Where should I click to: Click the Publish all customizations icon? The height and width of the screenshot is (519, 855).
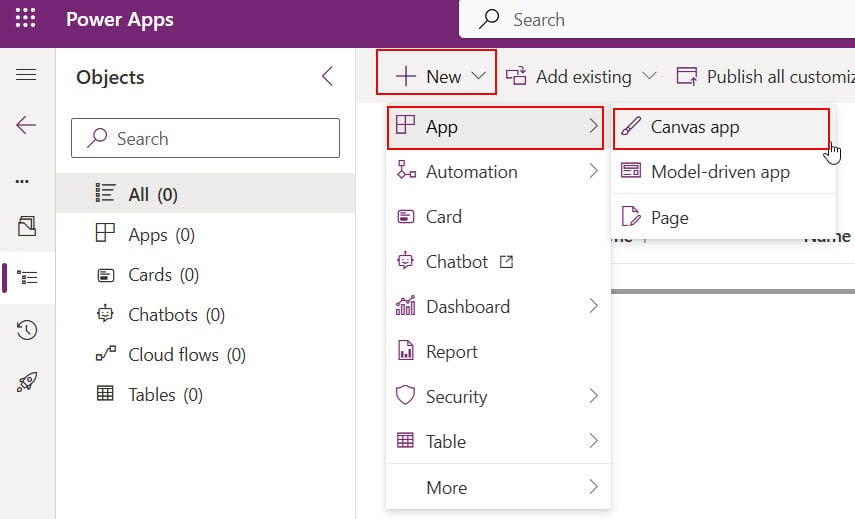coord(687,76)
